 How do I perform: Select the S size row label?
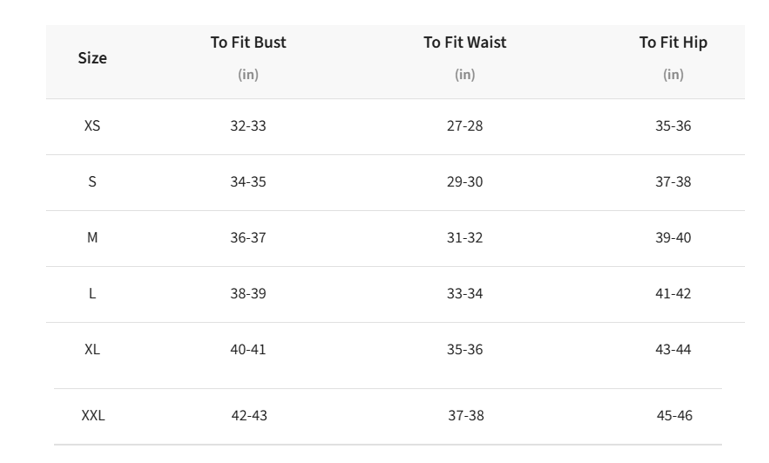(x=92, y=181)
